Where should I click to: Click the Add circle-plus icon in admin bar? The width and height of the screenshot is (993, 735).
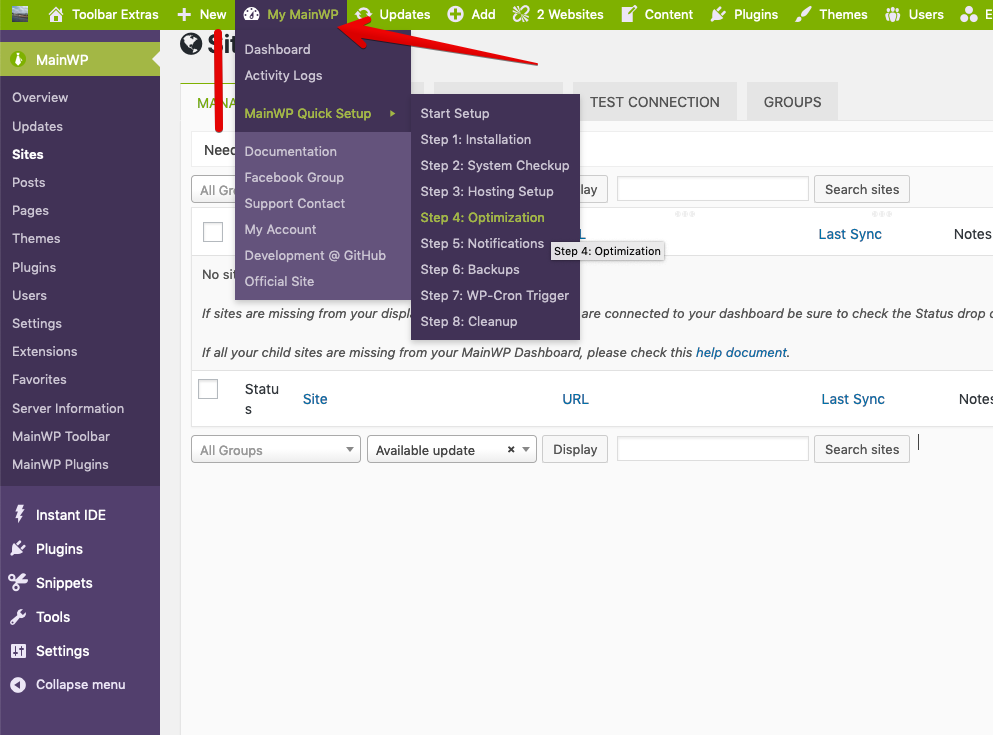(455, 14)
